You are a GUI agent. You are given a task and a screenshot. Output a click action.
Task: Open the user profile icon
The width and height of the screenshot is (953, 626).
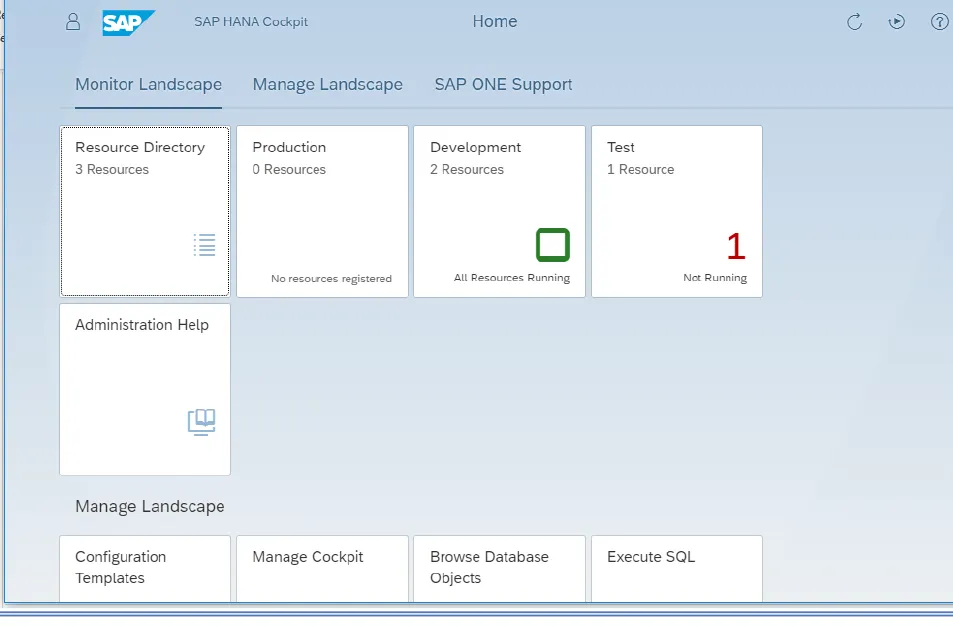click(x=73, y=22)
